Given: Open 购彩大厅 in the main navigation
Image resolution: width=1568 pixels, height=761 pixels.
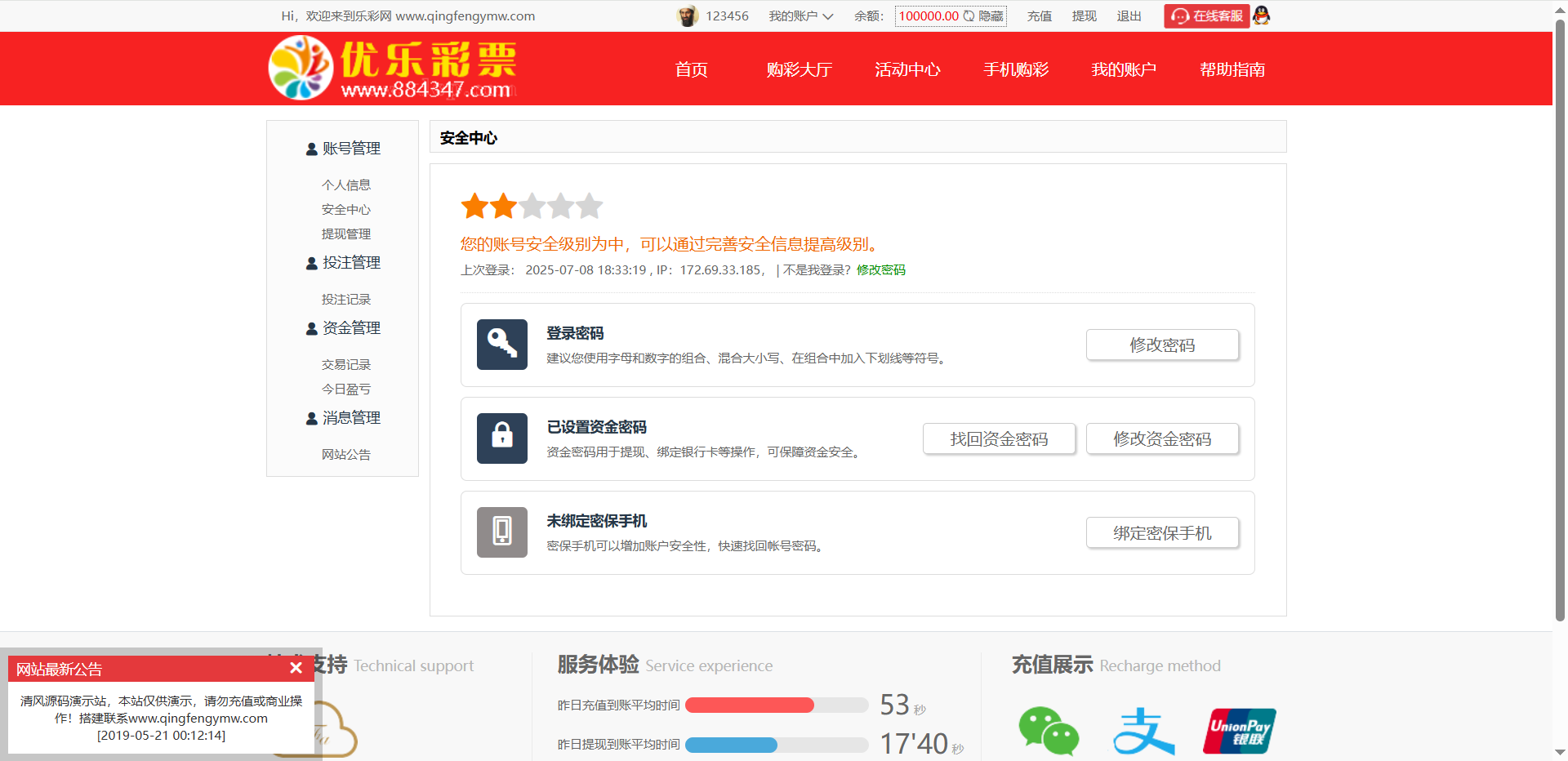Looking at the screenshot, I should [799, 69].
